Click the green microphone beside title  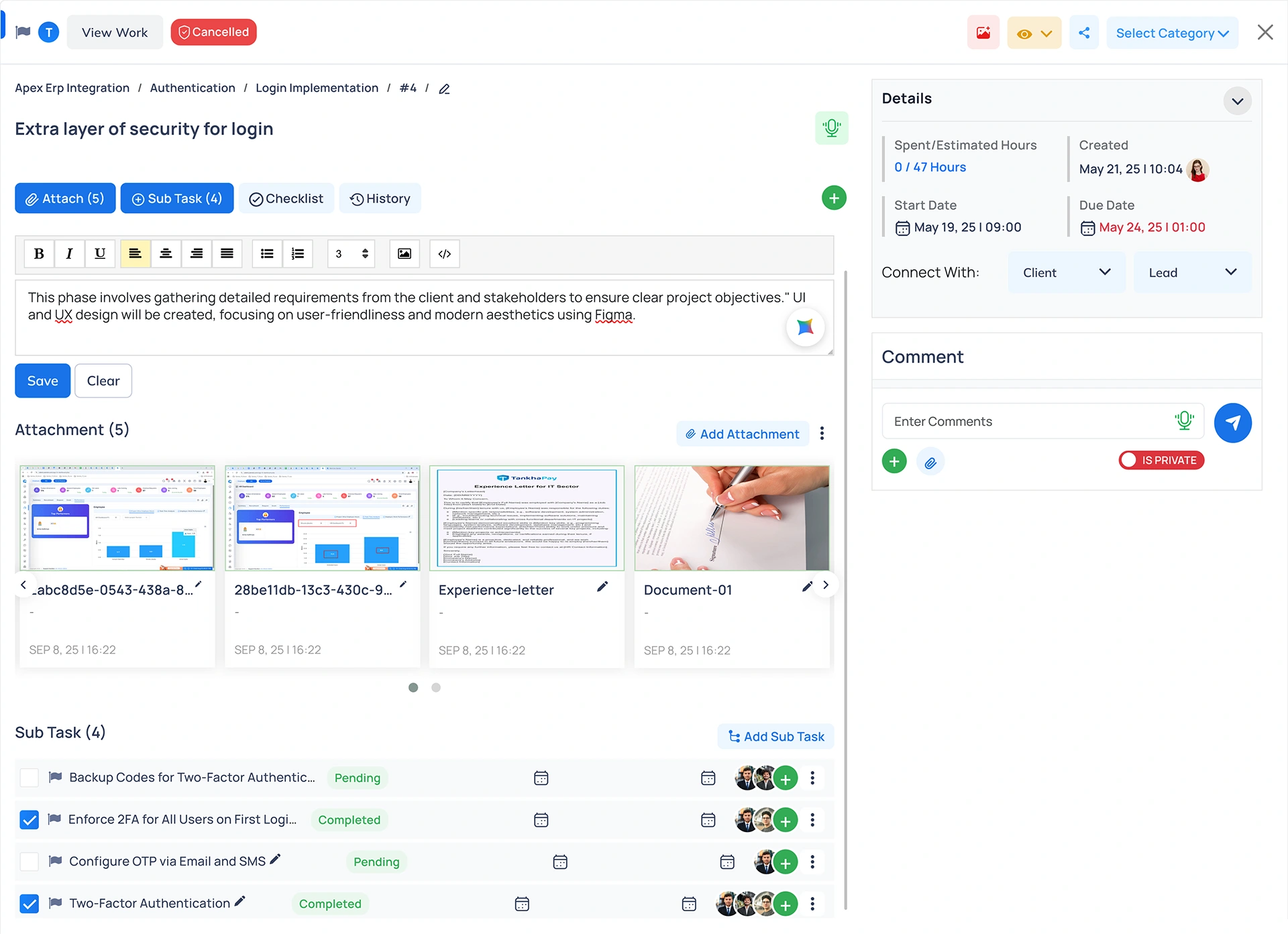(x=831, y=128)
